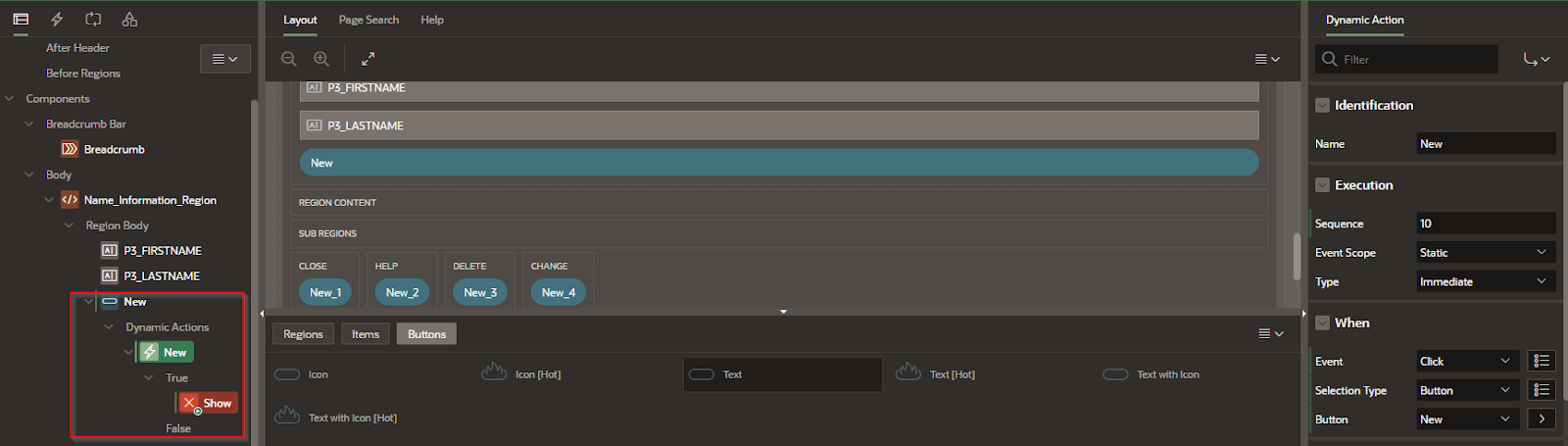Viewport: 1568px width, 446px height.
Task: Show the Regions gallery tab
Action: coord(303,334)
